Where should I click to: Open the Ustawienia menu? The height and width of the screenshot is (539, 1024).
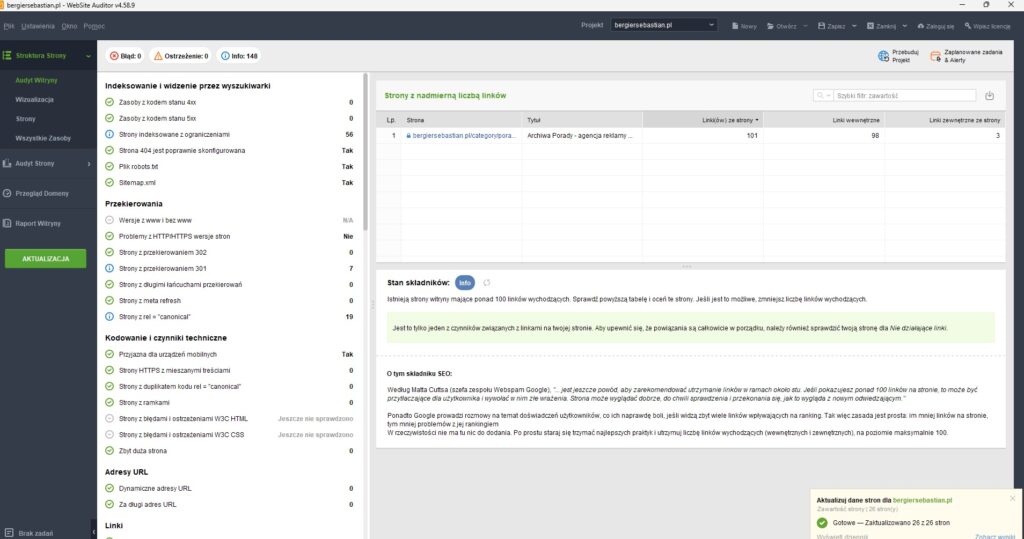(38, 26)
